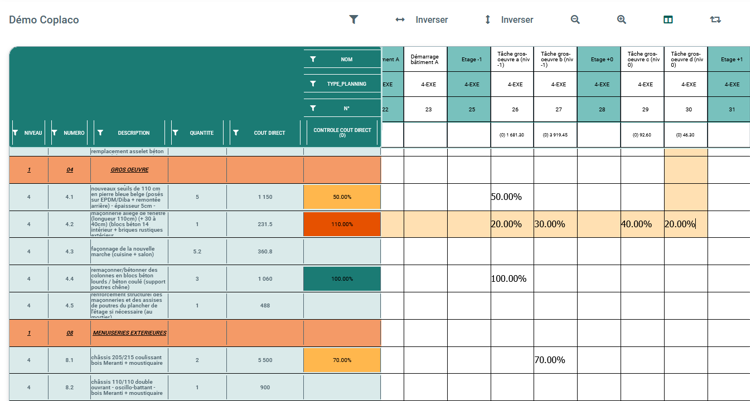Screen dimensions: 750x401
Task: Open the N° row filter
Action: click(313, 108)
